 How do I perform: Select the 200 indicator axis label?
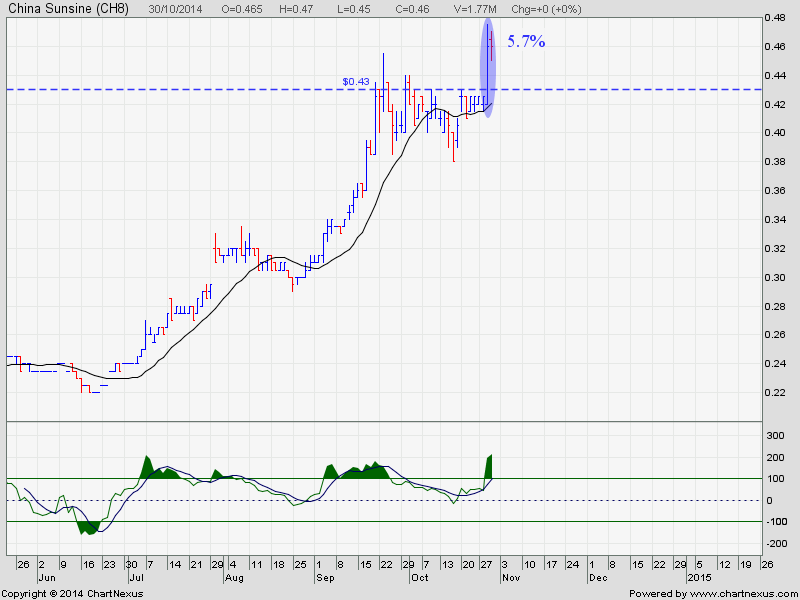click(777, 458)
